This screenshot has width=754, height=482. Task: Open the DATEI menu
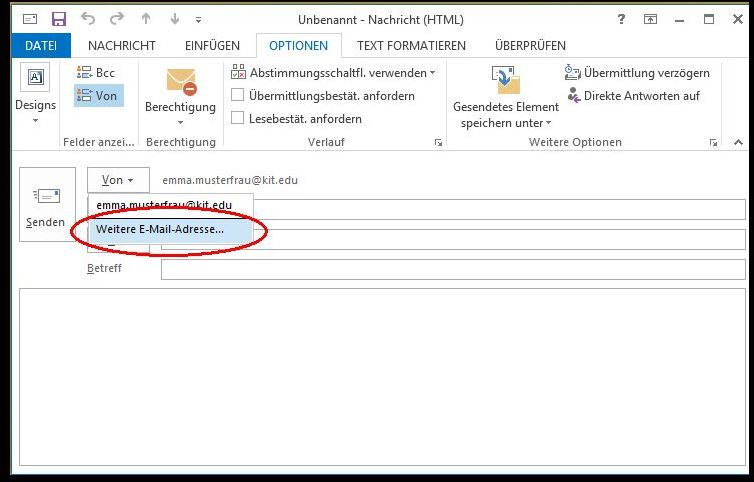coord(41,46)
